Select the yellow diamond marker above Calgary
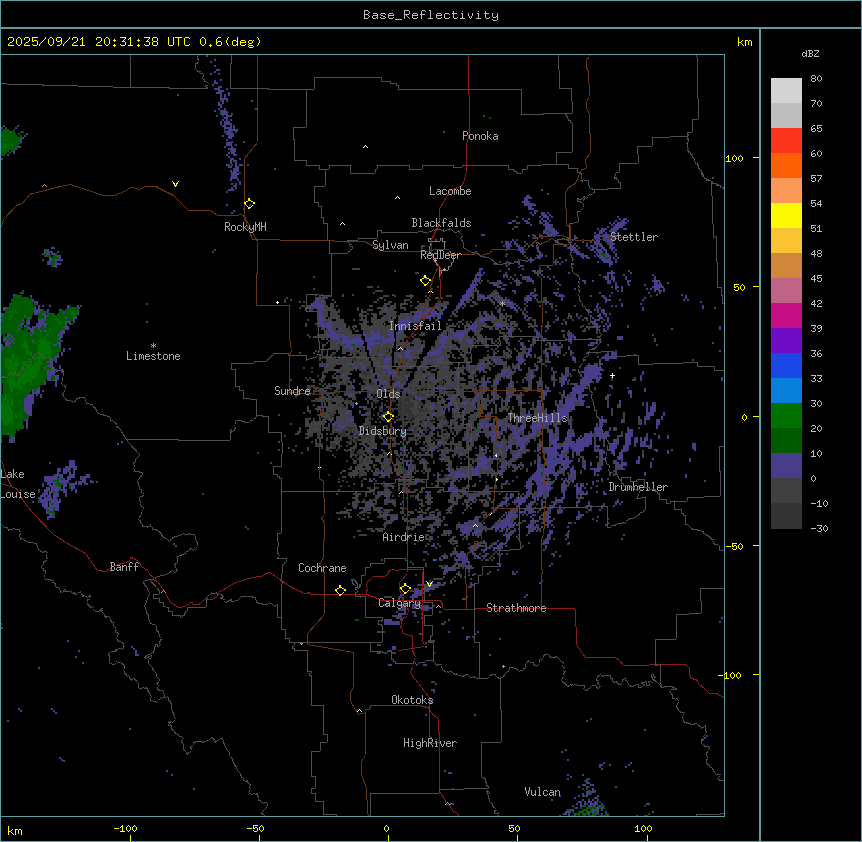Image resolution: width=862 pixels, height=842 pixels. click(x=405, y=588)
